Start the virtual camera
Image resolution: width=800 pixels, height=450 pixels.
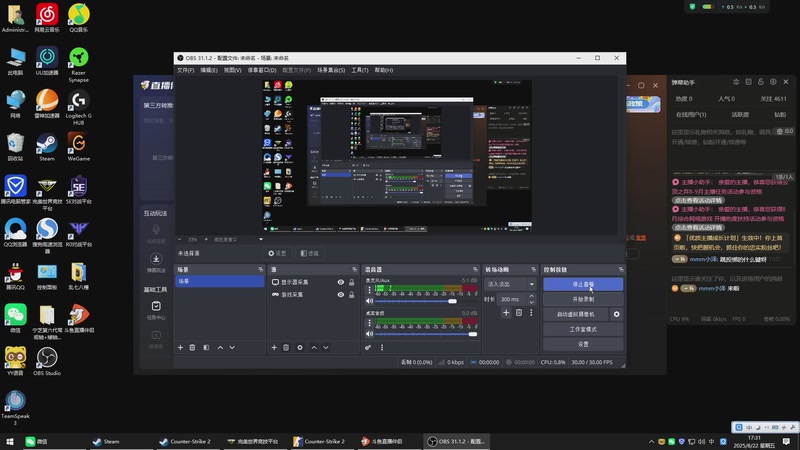click(x=576, y=314)
